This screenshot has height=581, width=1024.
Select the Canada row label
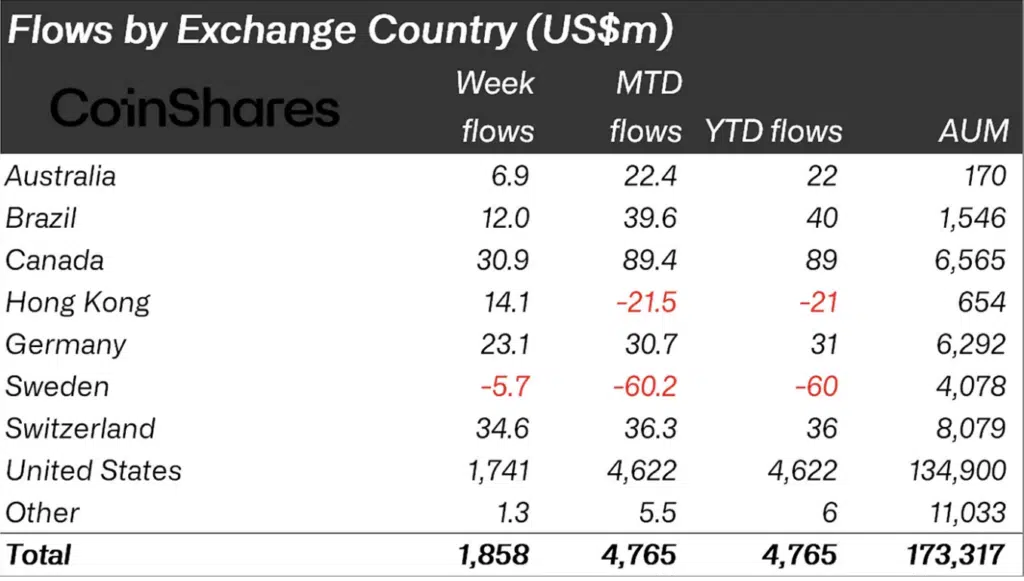(x=54, y=260)
